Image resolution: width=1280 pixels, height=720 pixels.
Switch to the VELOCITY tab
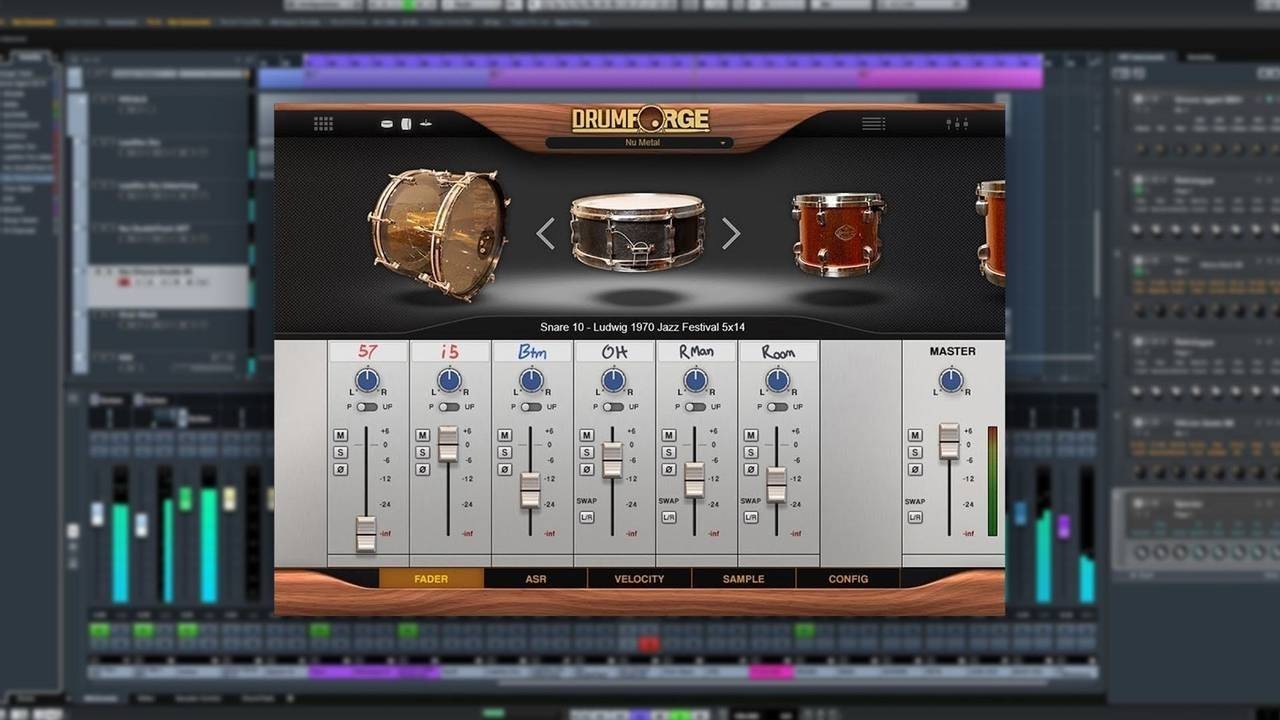point(639,578)
